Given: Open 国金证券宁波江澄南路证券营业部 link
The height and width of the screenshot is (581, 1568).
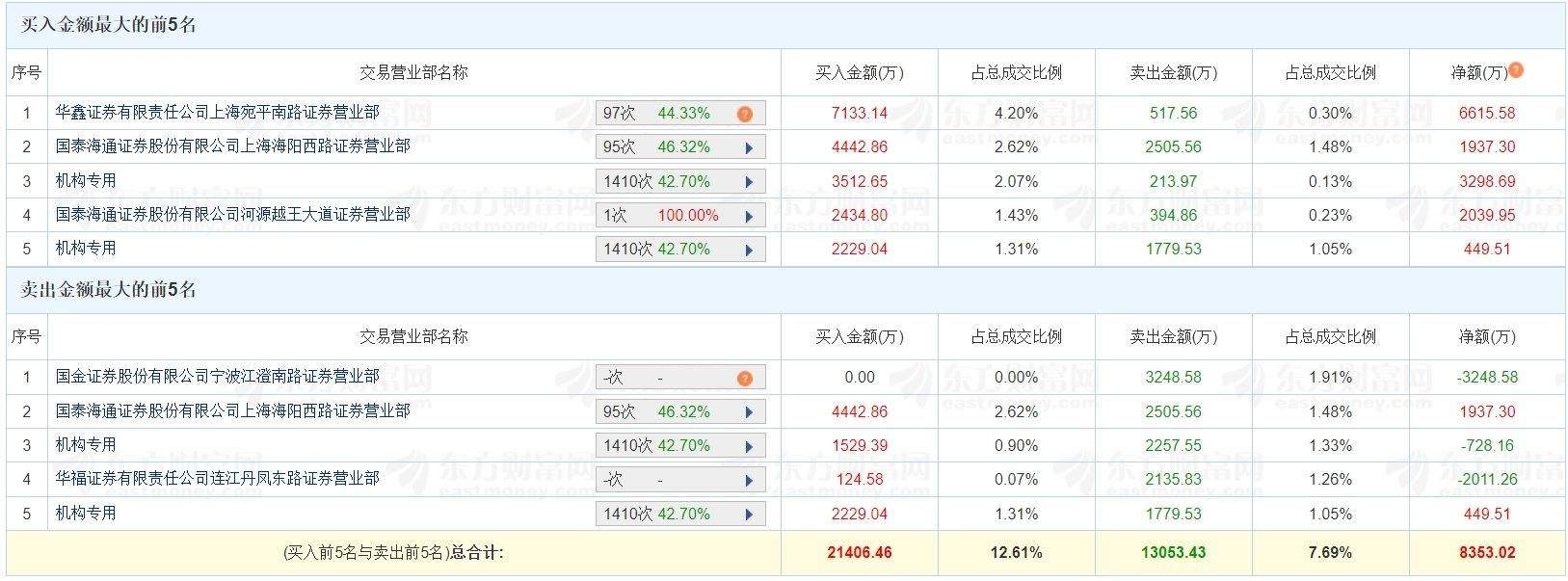Looking at the screenshot, I should tap(217, 376).
